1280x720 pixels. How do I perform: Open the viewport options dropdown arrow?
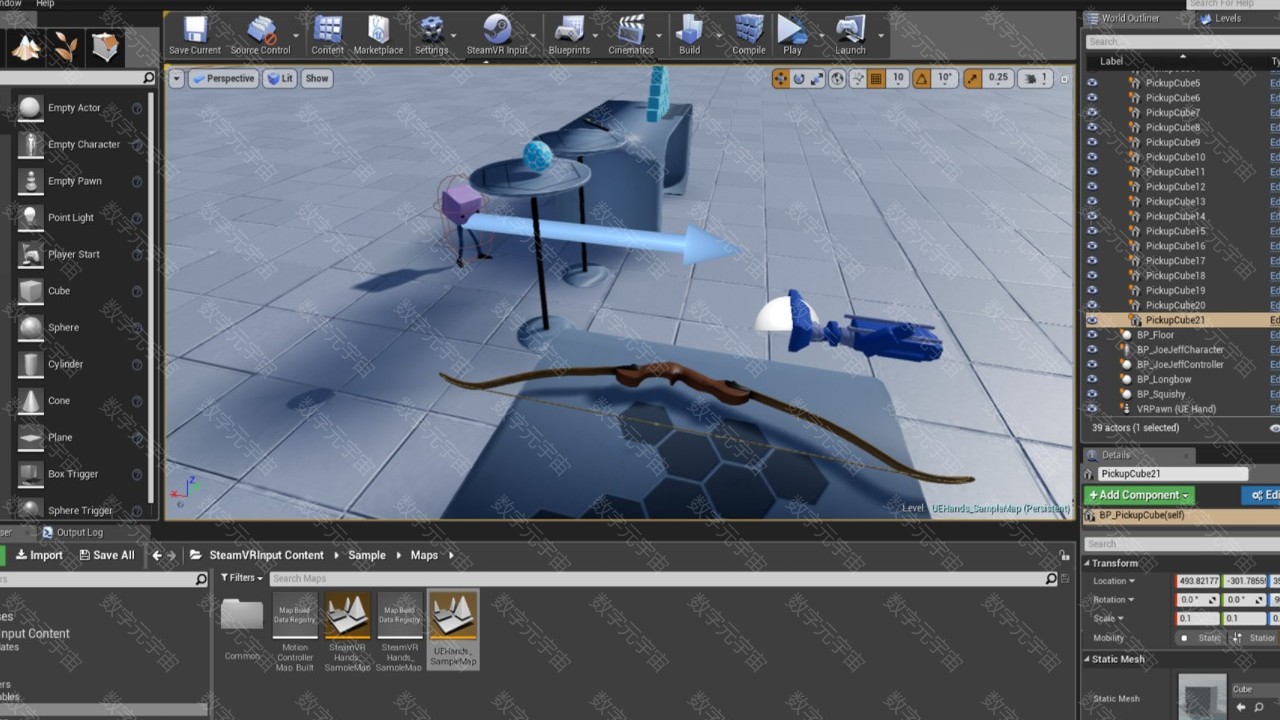(x=176, y=78)
